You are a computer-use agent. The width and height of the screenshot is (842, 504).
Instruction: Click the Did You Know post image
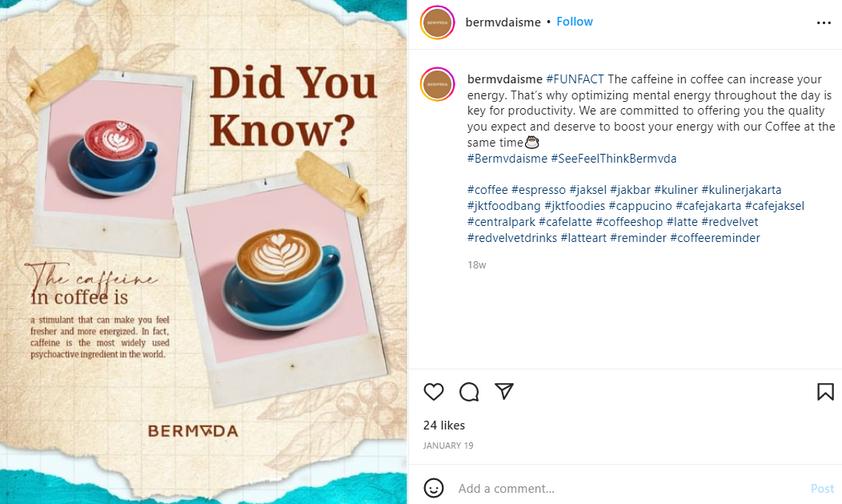tap(204, 252)
